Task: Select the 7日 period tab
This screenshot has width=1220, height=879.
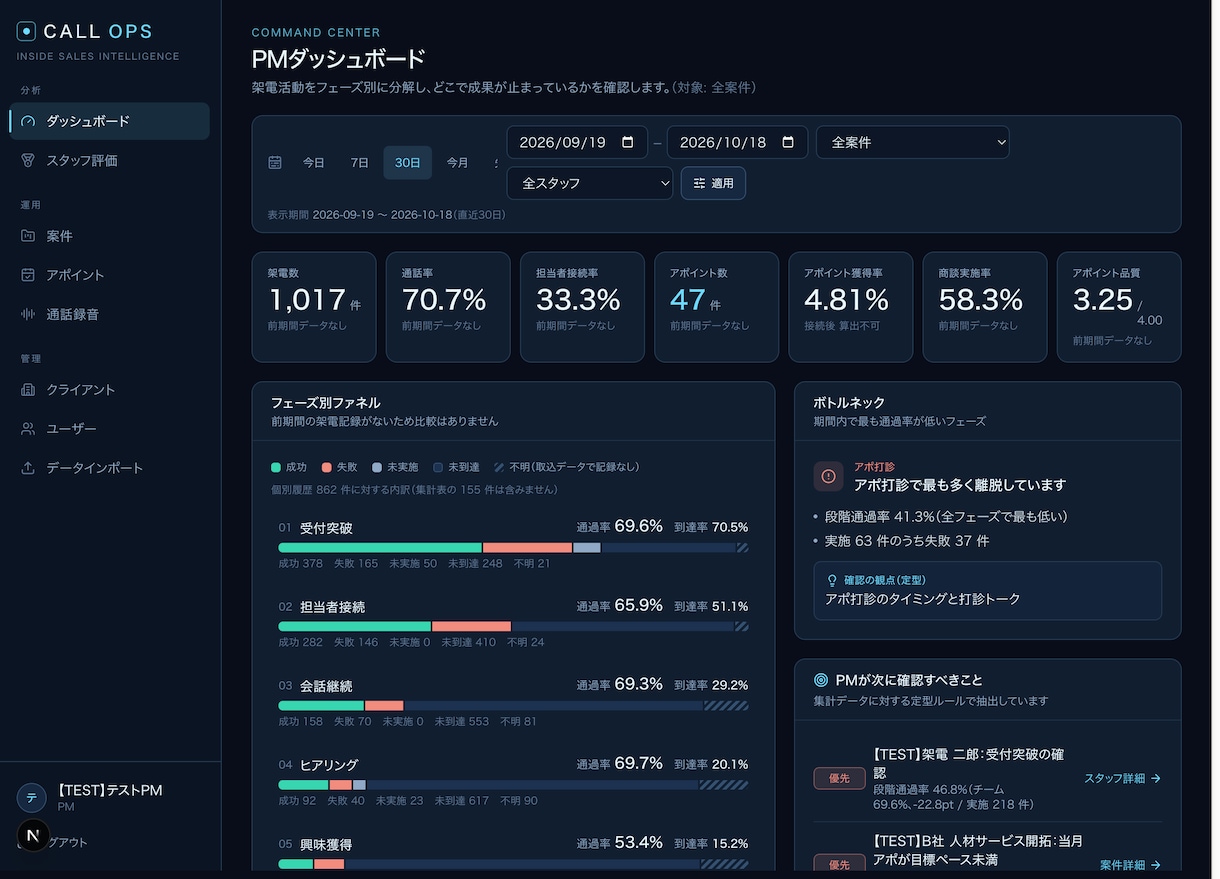Action: pyautogui.click(x=360, y=162)
